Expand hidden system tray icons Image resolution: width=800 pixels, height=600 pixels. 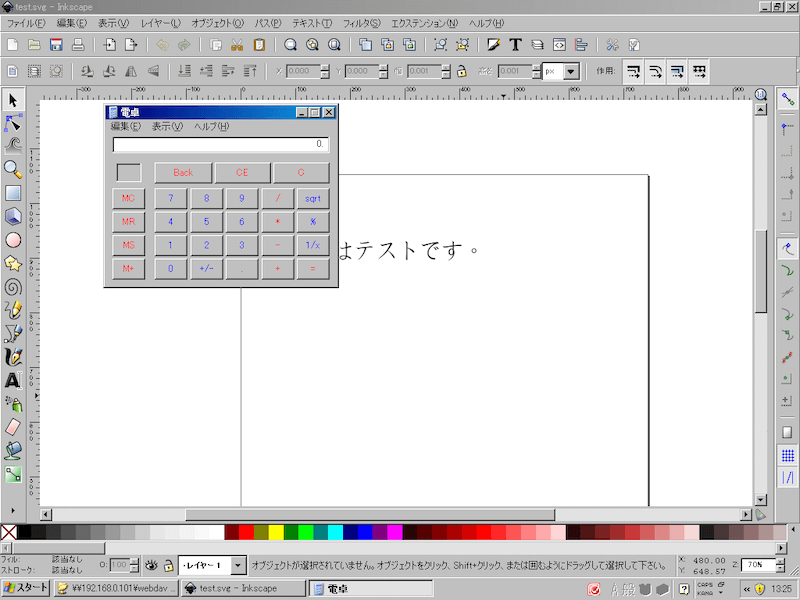(x=746, y=589)
